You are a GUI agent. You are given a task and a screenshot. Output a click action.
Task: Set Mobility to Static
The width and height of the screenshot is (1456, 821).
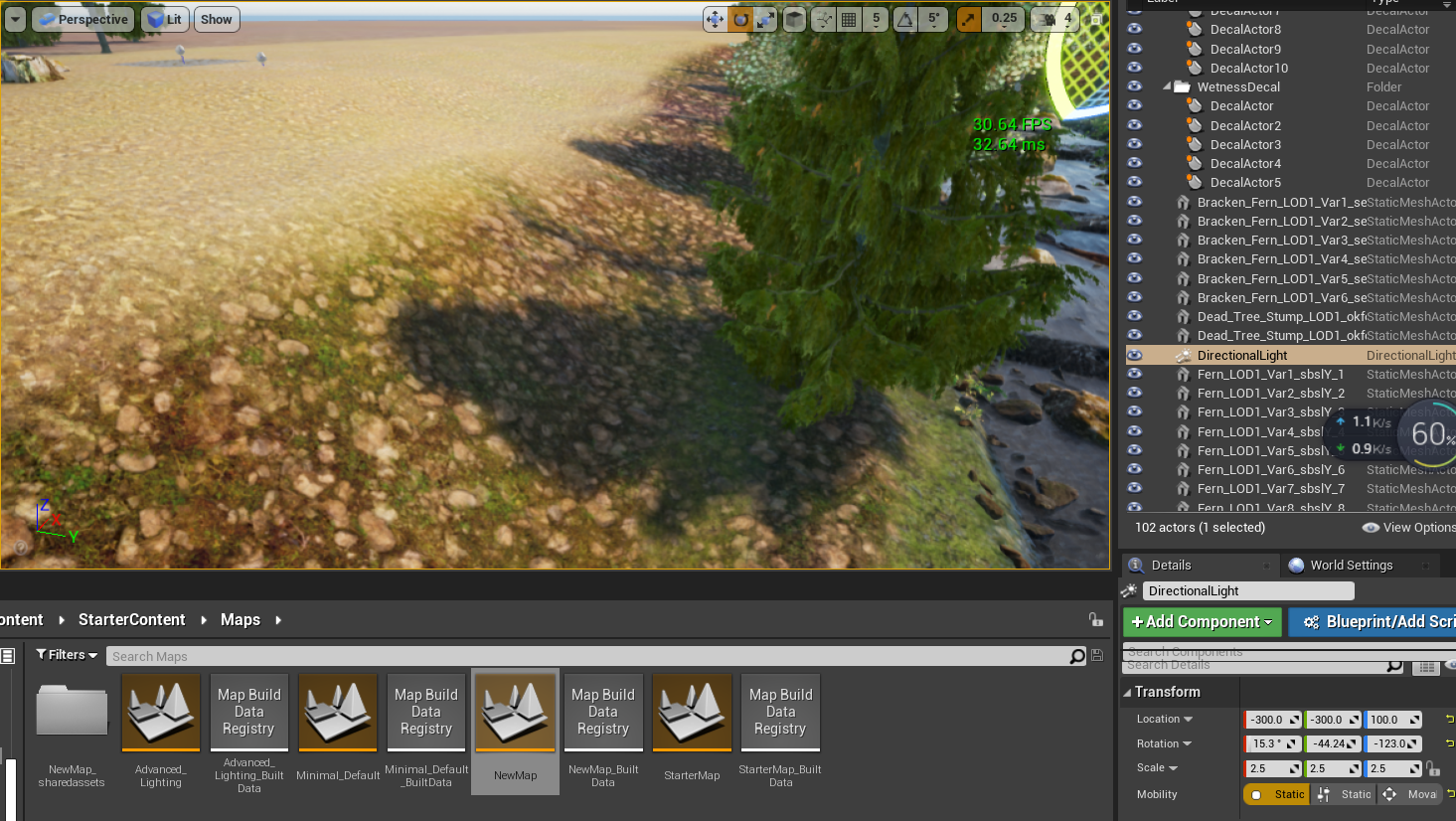coord(1277,794)
